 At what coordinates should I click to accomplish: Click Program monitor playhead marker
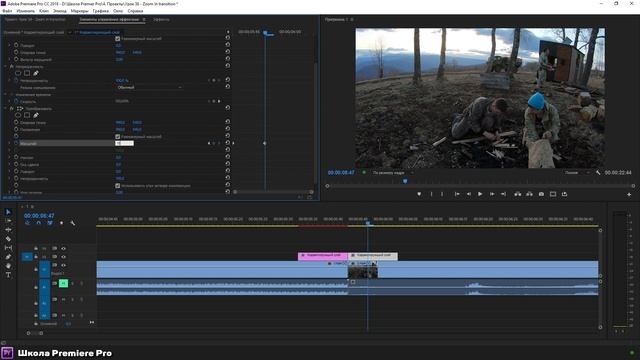coord(405,181)
